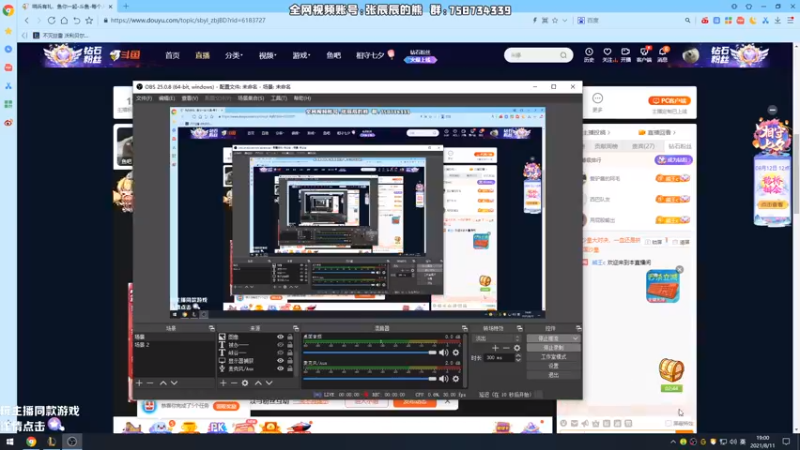Add a new scene with the plus icon
800x450 pixels.
click(x=139, y=383)
